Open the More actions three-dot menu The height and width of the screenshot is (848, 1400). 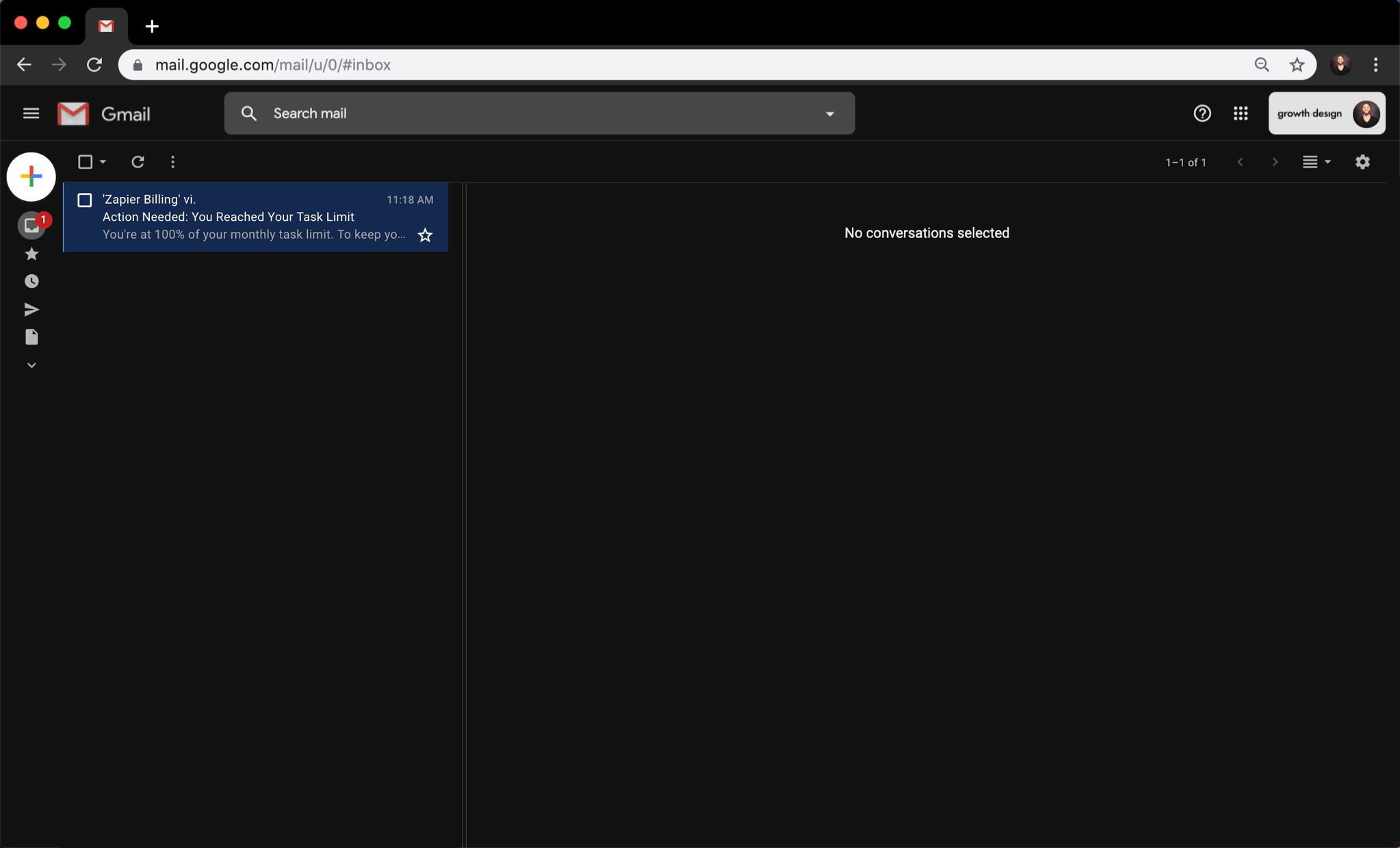coord(172,162)
